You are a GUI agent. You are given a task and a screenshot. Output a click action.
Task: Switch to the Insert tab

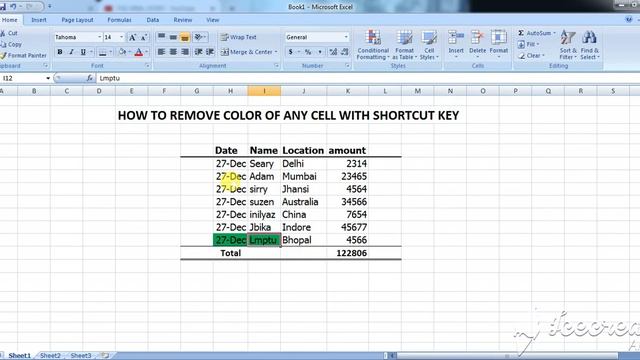[x=39, y=20]
